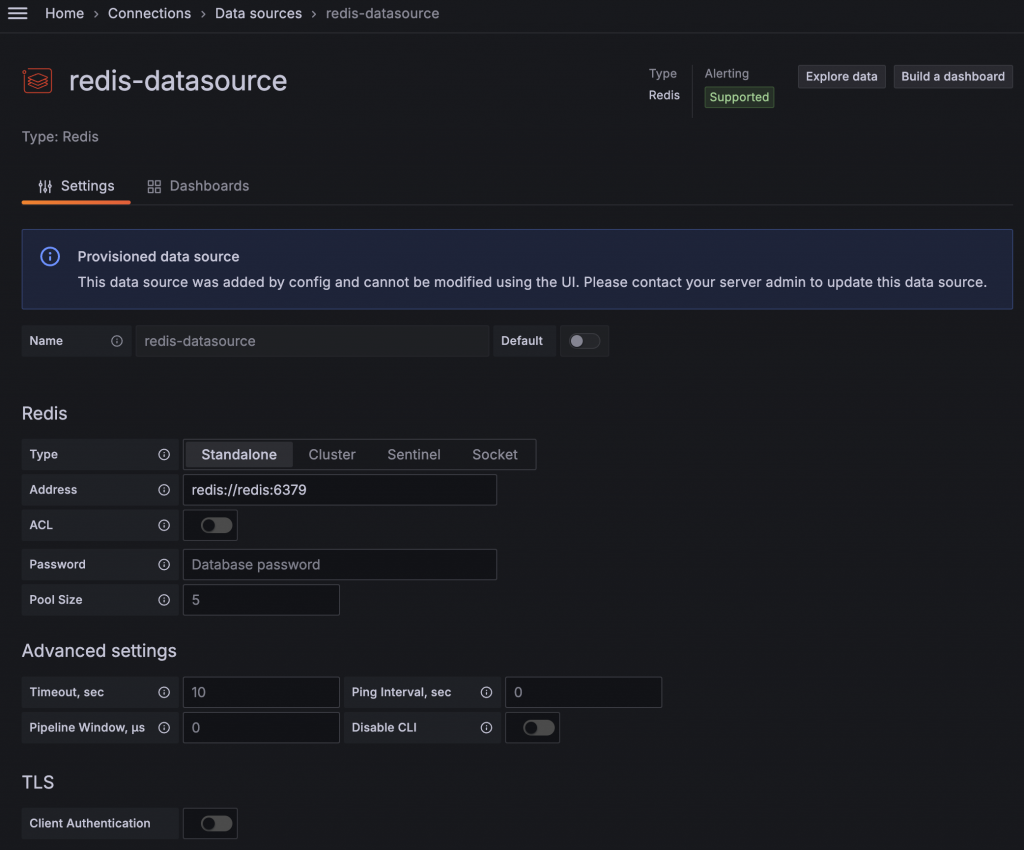The height and width of the screenshot is (850, 1024).
Task: Show info tooltip for Pipeline Window
Action: 164,727
